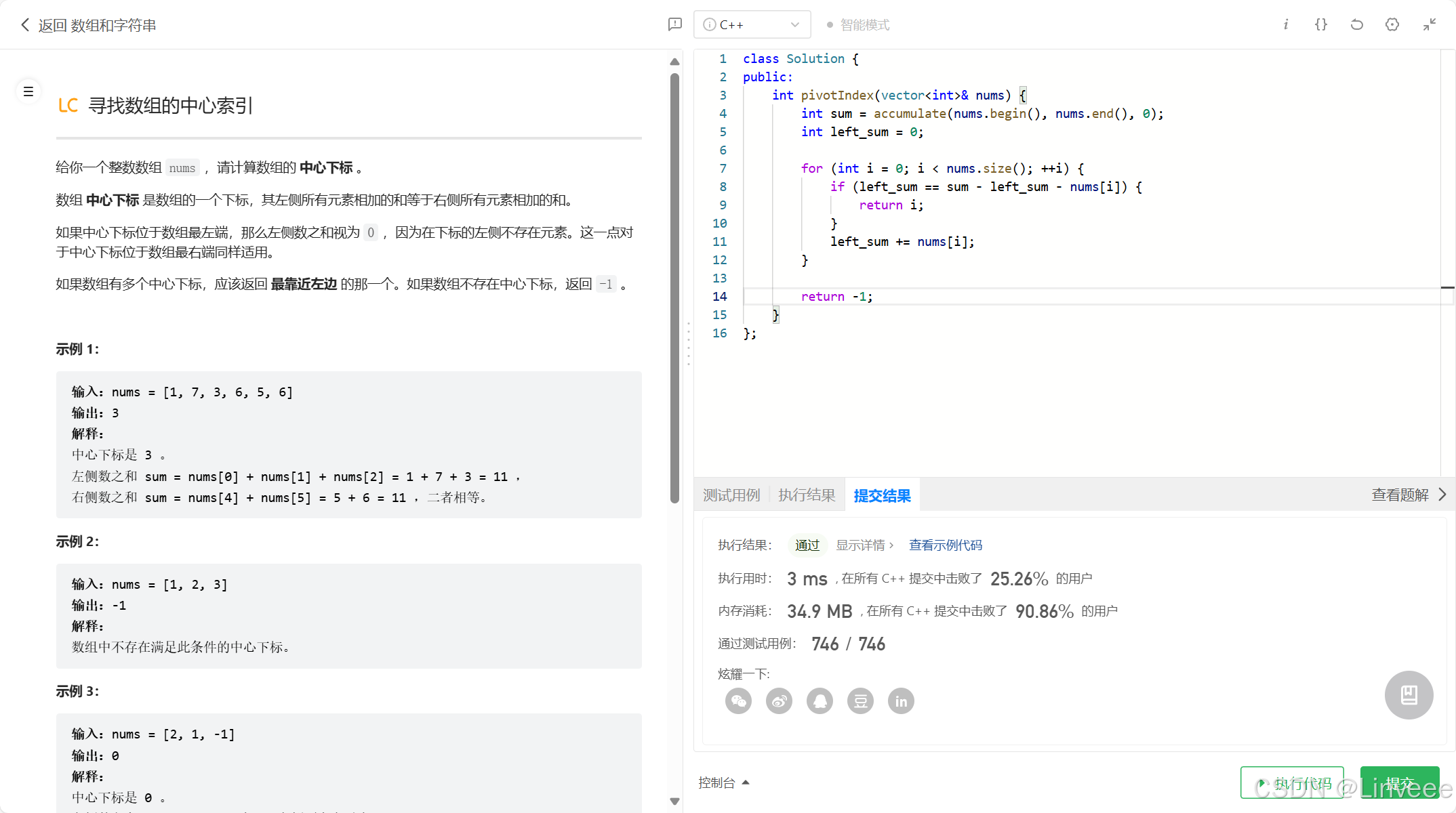
Task: Share result on Douban
Action: (860, 701)
